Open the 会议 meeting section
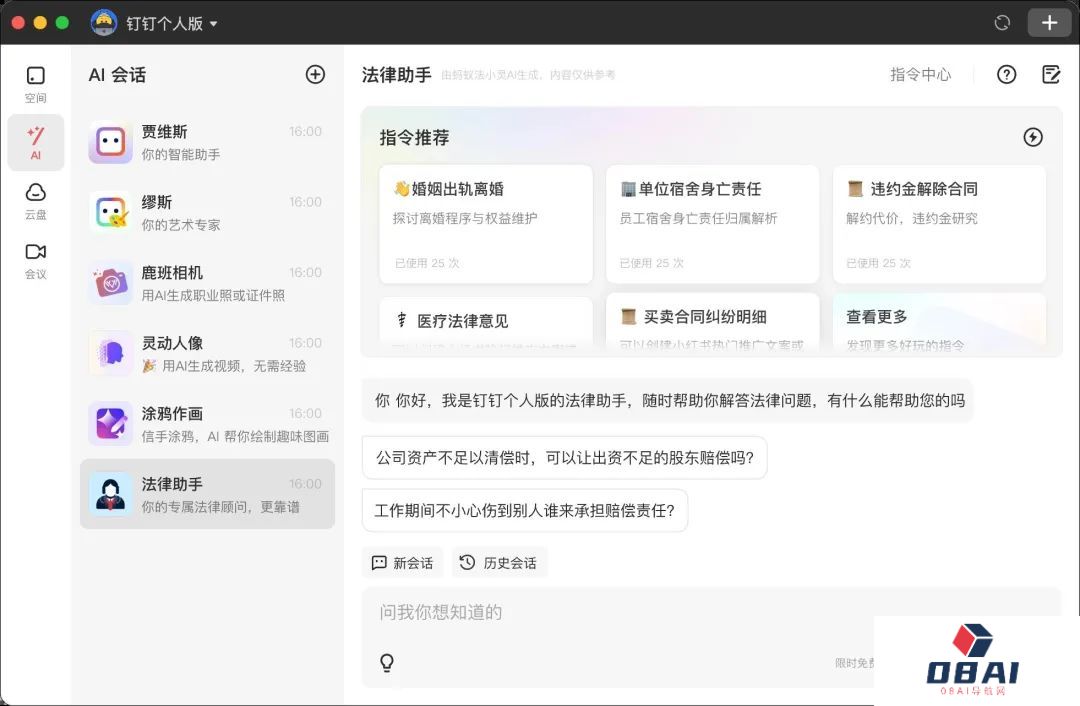1080x706 pixels. point(36,261)
